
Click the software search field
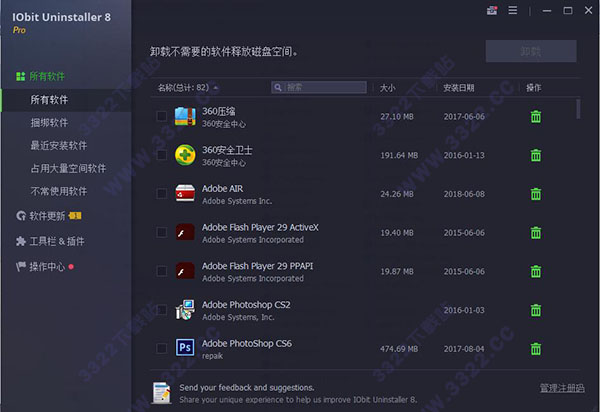[319, 88]
